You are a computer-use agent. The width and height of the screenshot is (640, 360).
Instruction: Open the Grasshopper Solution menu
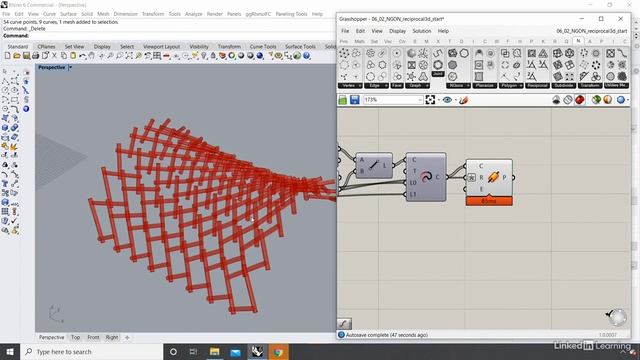[x=422, y=31]
